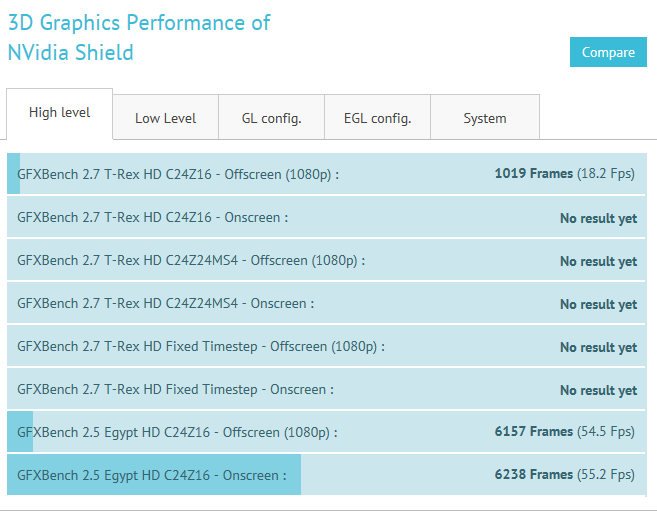Click 'No result yet' for Fixed Timestep Onscreen
657x511 pixels.
pyautogui.click(x=599, y=390)
